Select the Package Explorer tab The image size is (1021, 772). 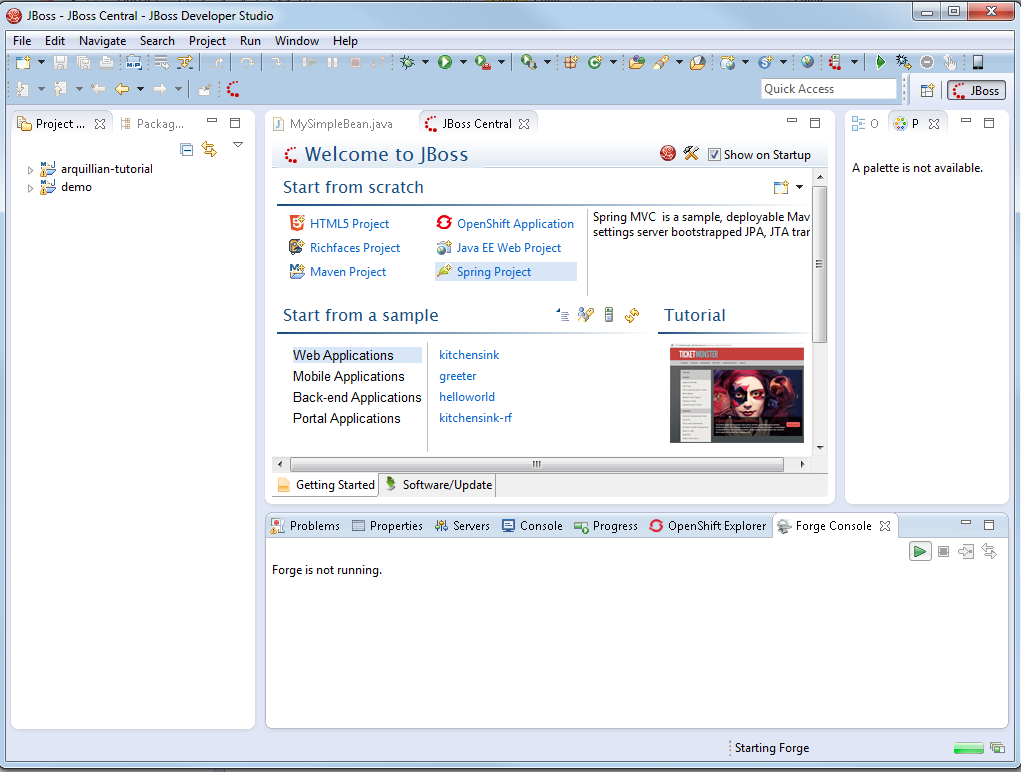[x=153, y=124]
